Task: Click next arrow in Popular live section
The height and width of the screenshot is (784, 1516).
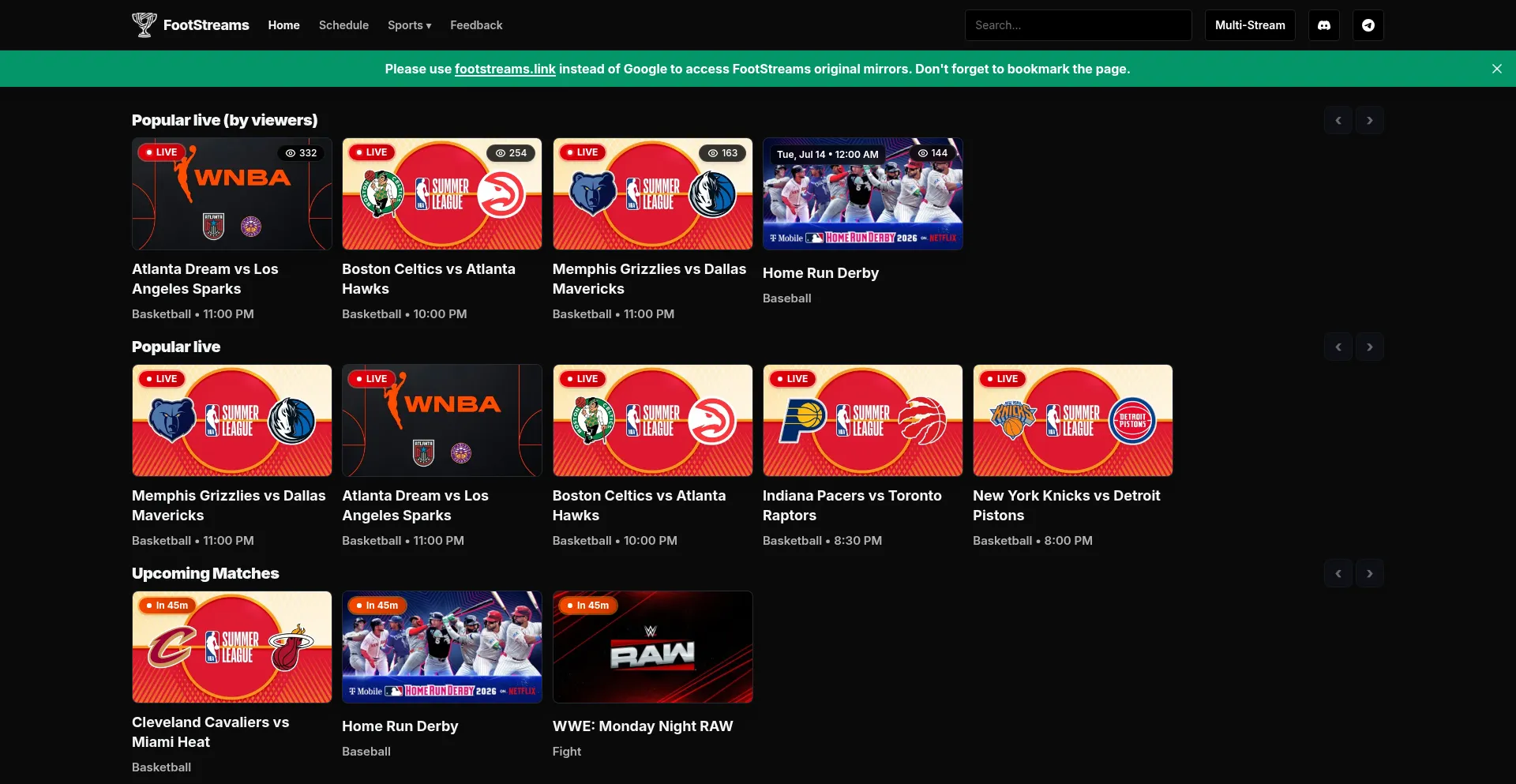Action: (1370, 347)
